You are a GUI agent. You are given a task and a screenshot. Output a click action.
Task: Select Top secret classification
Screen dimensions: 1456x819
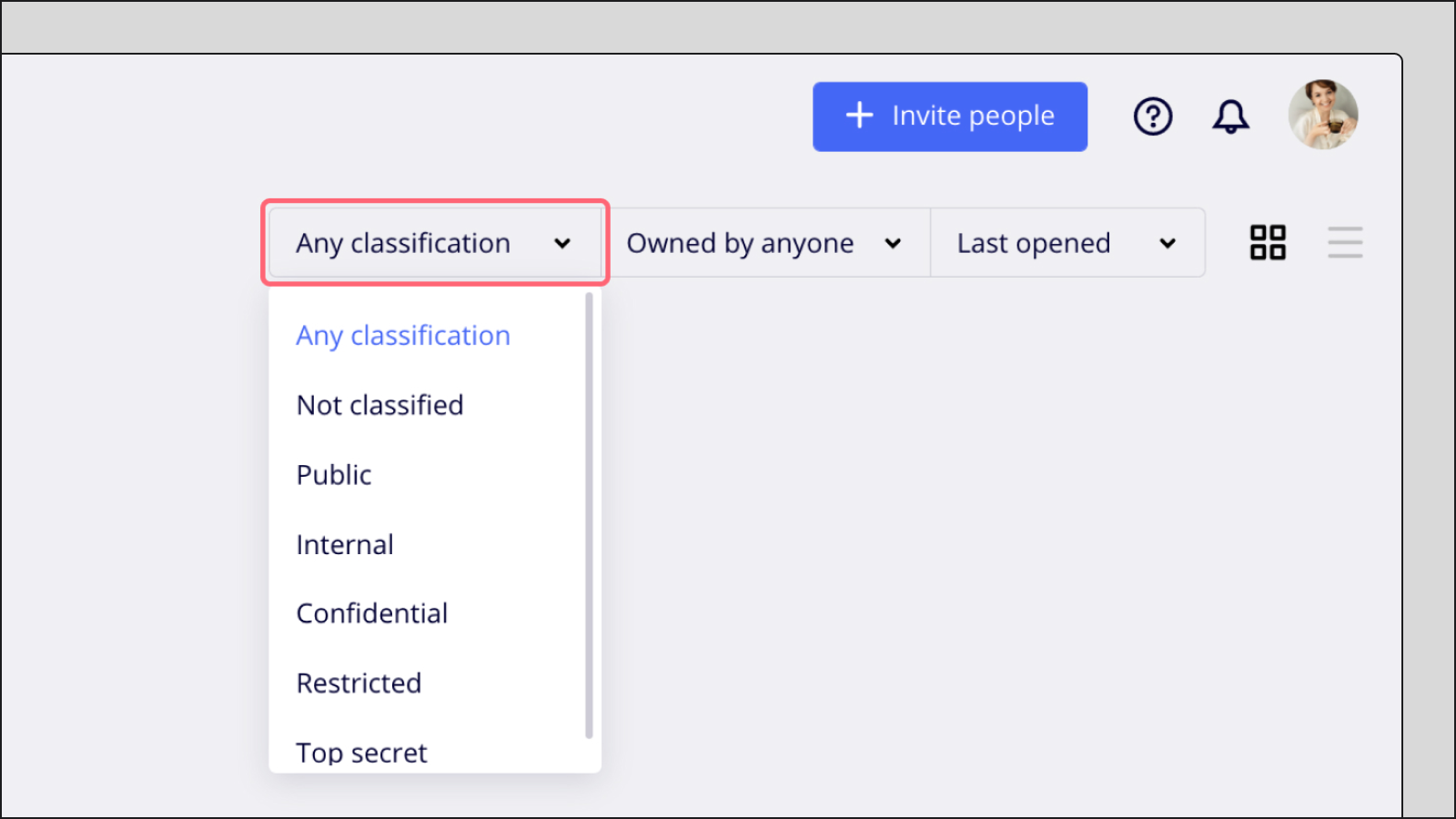360,752
